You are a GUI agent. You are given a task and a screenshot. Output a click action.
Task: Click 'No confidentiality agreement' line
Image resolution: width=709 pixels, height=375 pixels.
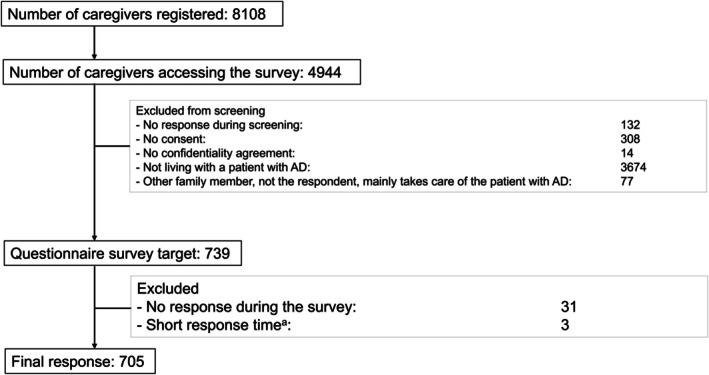pyautogui.click(x=215, y=153)
